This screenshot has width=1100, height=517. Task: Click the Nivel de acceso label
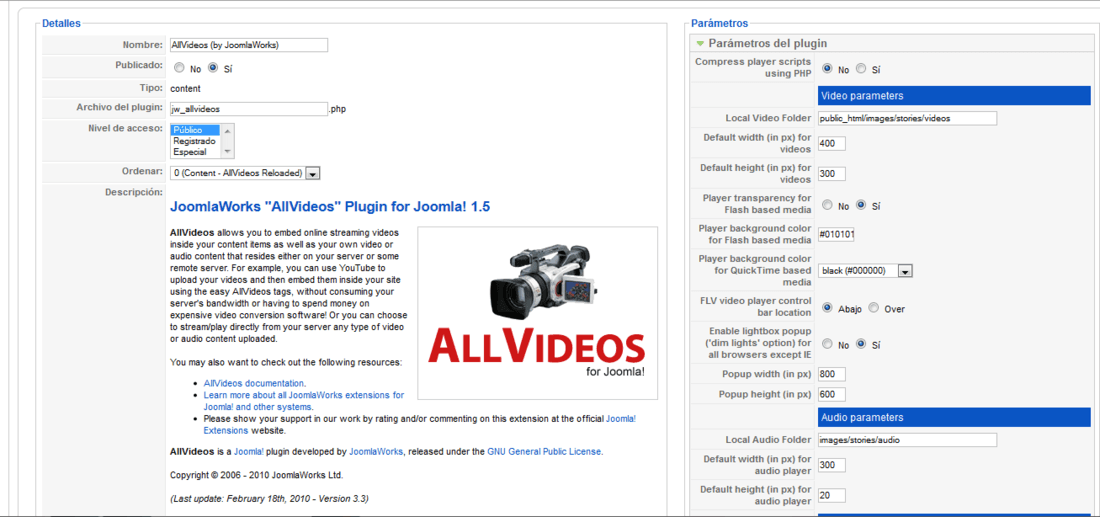(x=126, y=128)
